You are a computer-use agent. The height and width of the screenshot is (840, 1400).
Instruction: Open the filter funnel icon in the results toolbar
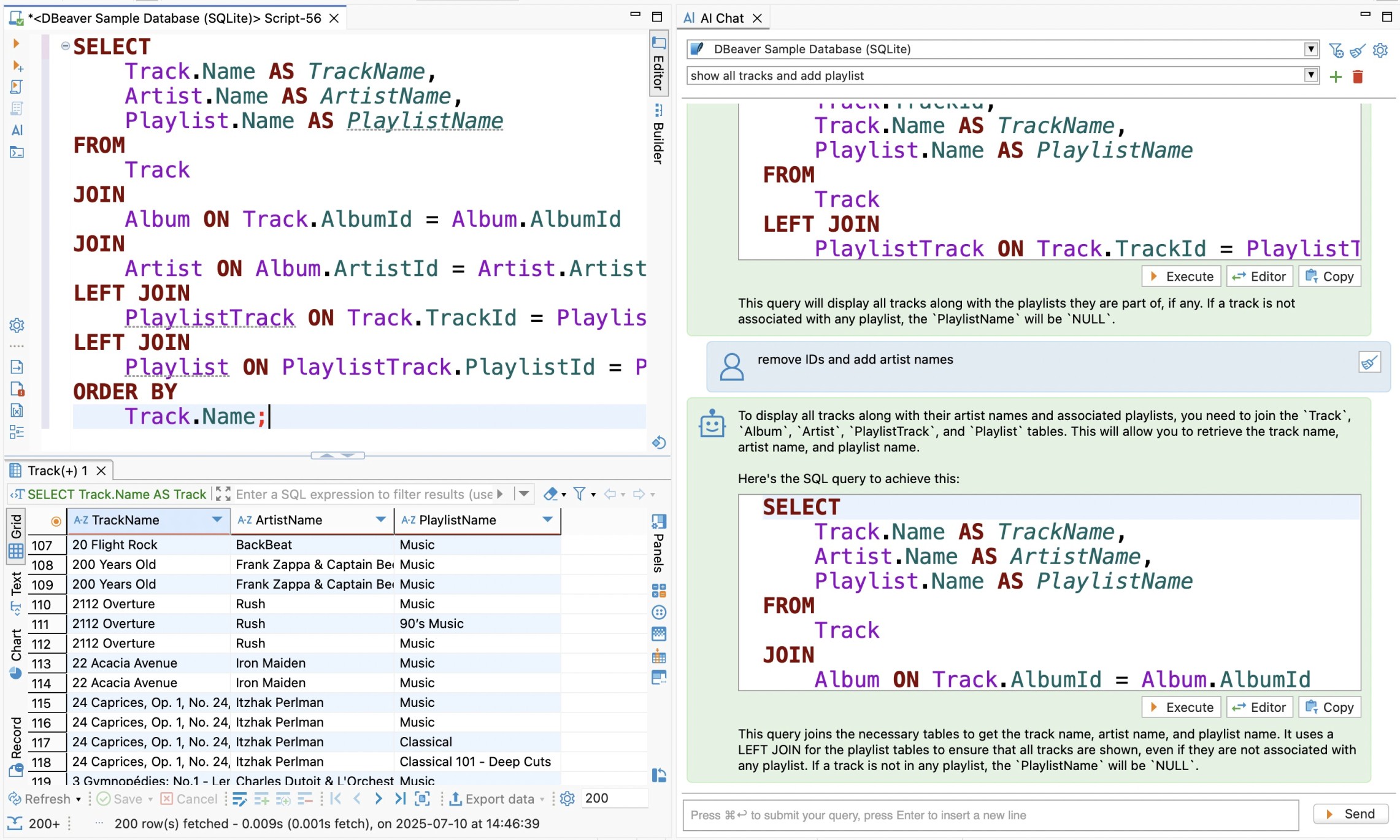579,494
